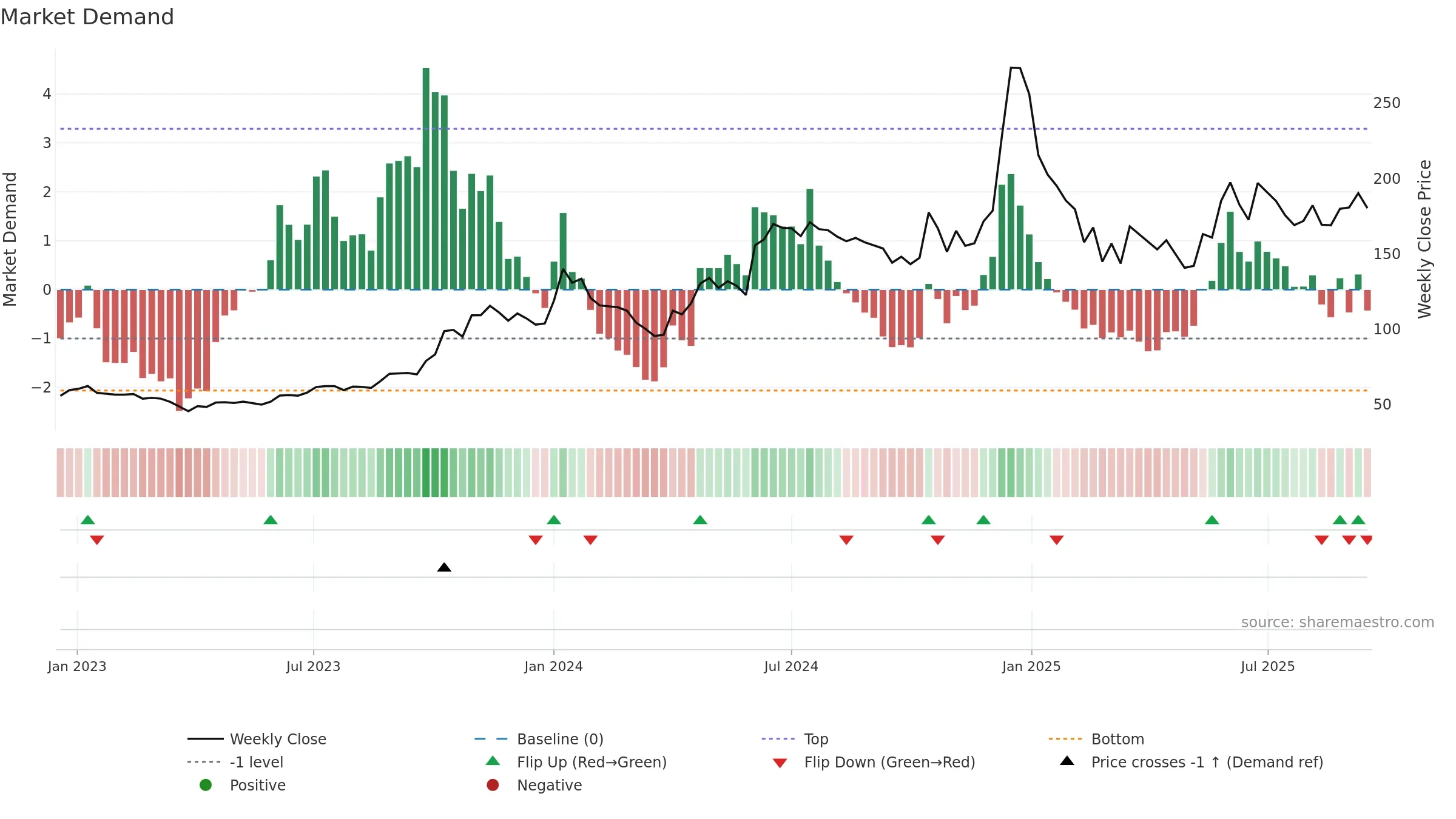Click the Market Demand y-axis title
This screenshot has width=1456, height=819.
click(10, 239)
